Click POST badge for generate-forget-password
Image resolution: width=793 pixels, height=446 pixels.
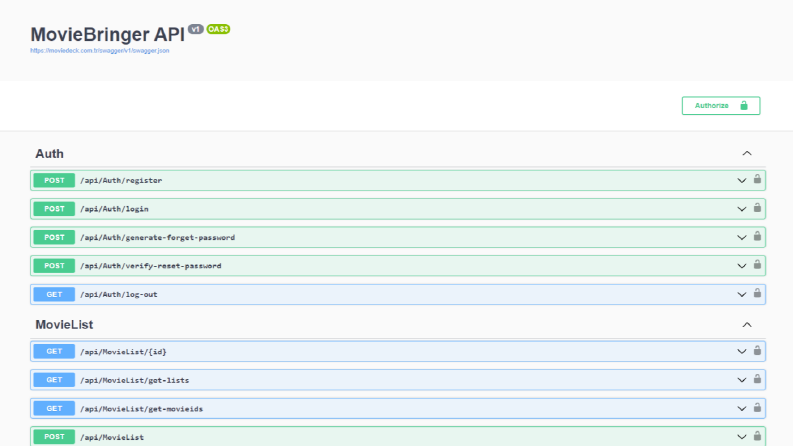pos(54,237)
